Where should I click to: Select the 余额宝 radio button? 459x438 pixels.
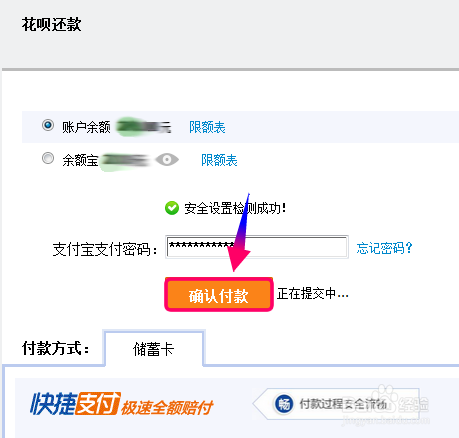point(48,158)
